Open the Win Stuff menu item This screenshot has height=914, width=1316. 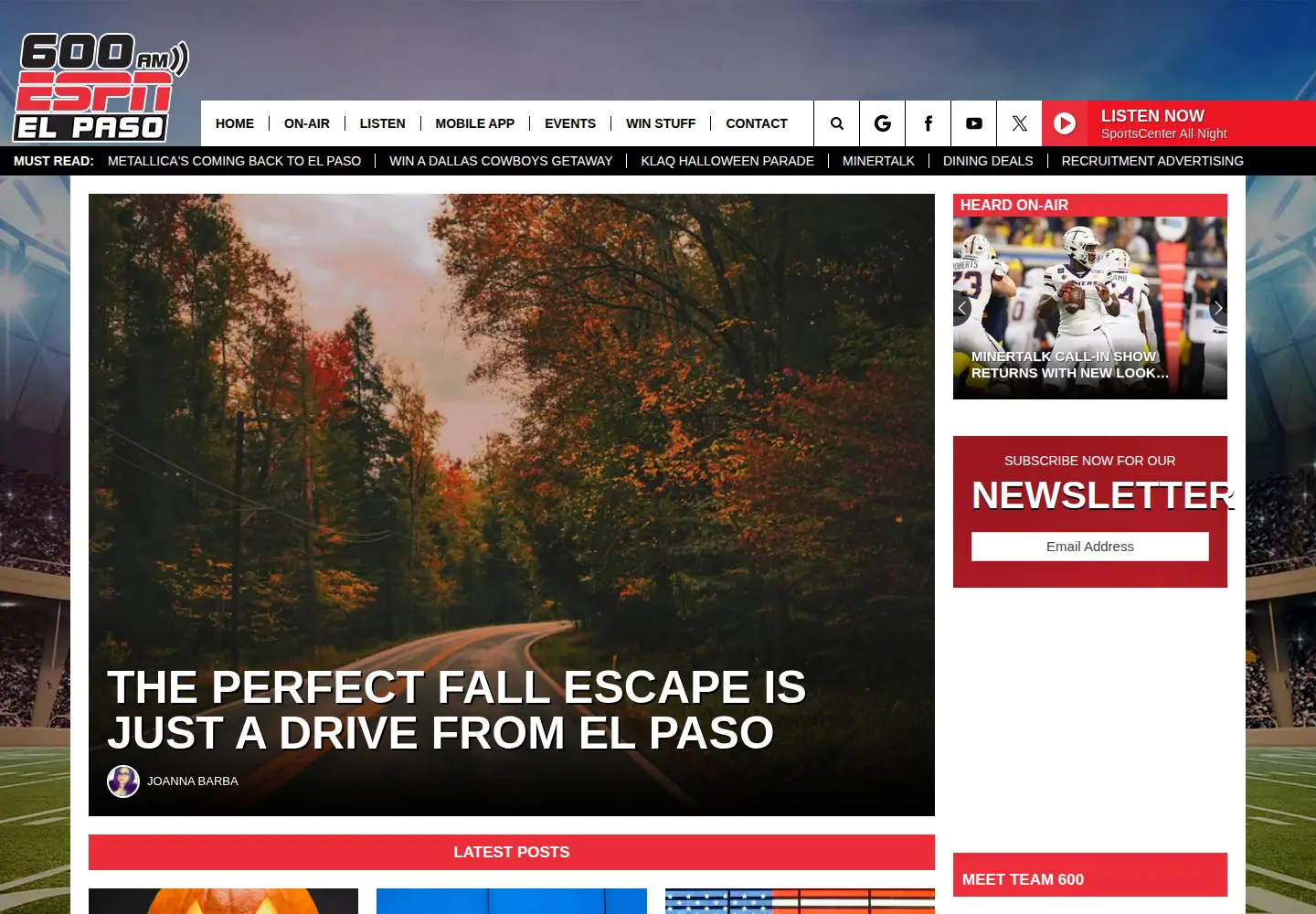coord(661,123)
